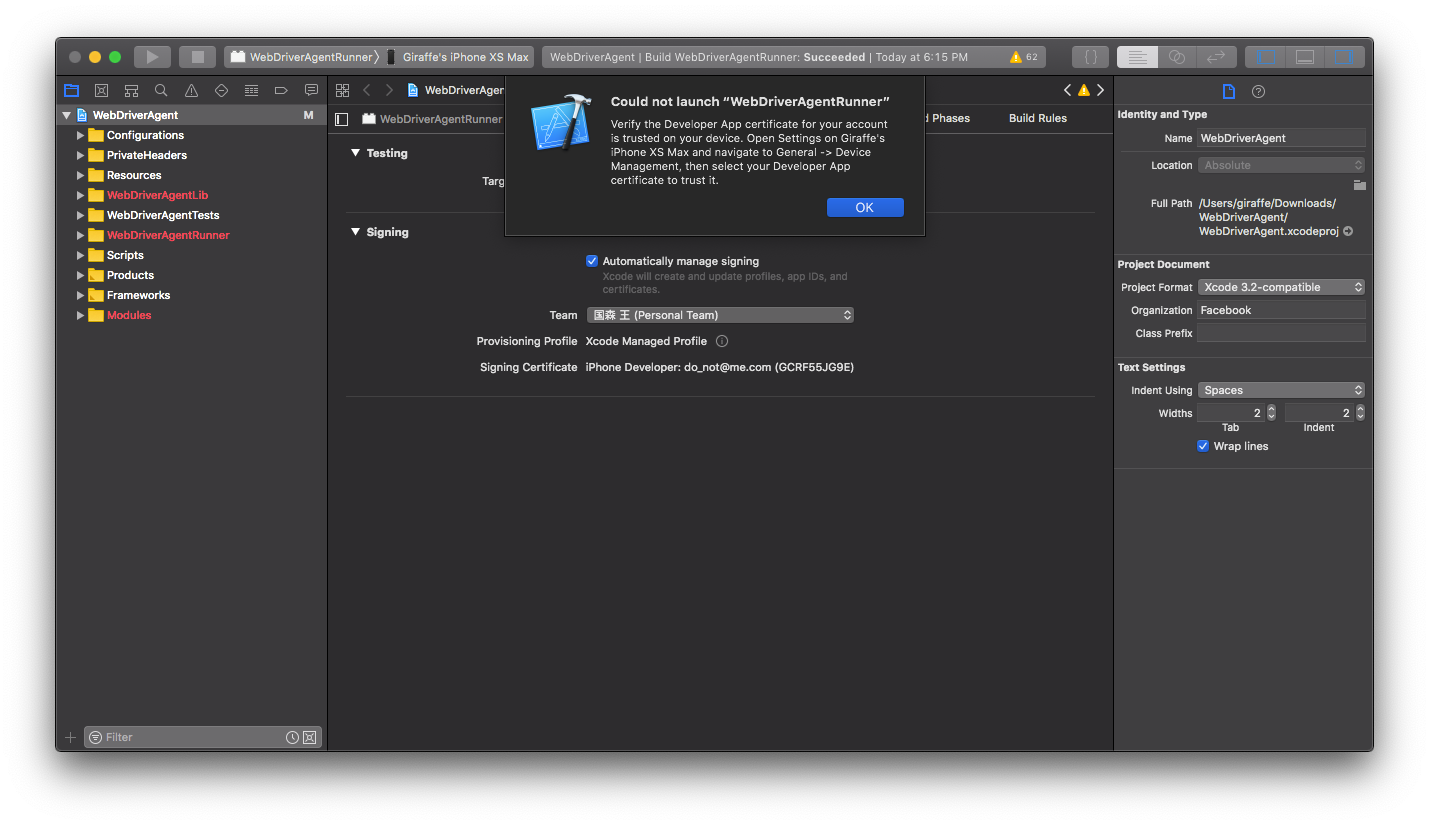Click WebDriverAgent in the jump bar
The width and height of the screenshot is (1429, 825).
[x=455, y=90]
